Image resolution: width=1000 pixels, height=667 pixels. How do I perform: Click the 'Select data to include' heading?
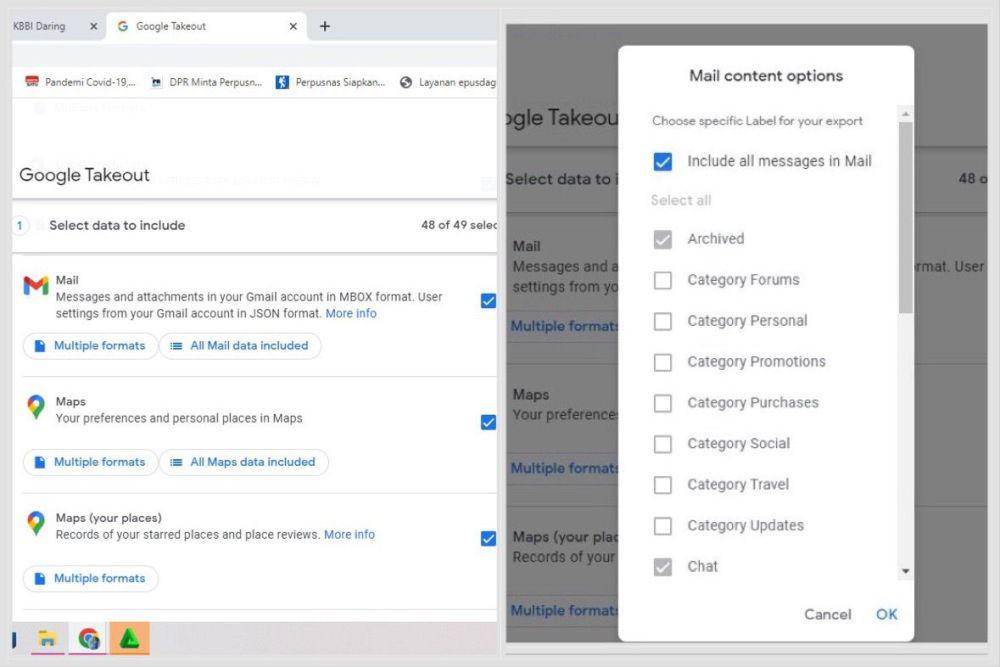(x=117, y=225)
